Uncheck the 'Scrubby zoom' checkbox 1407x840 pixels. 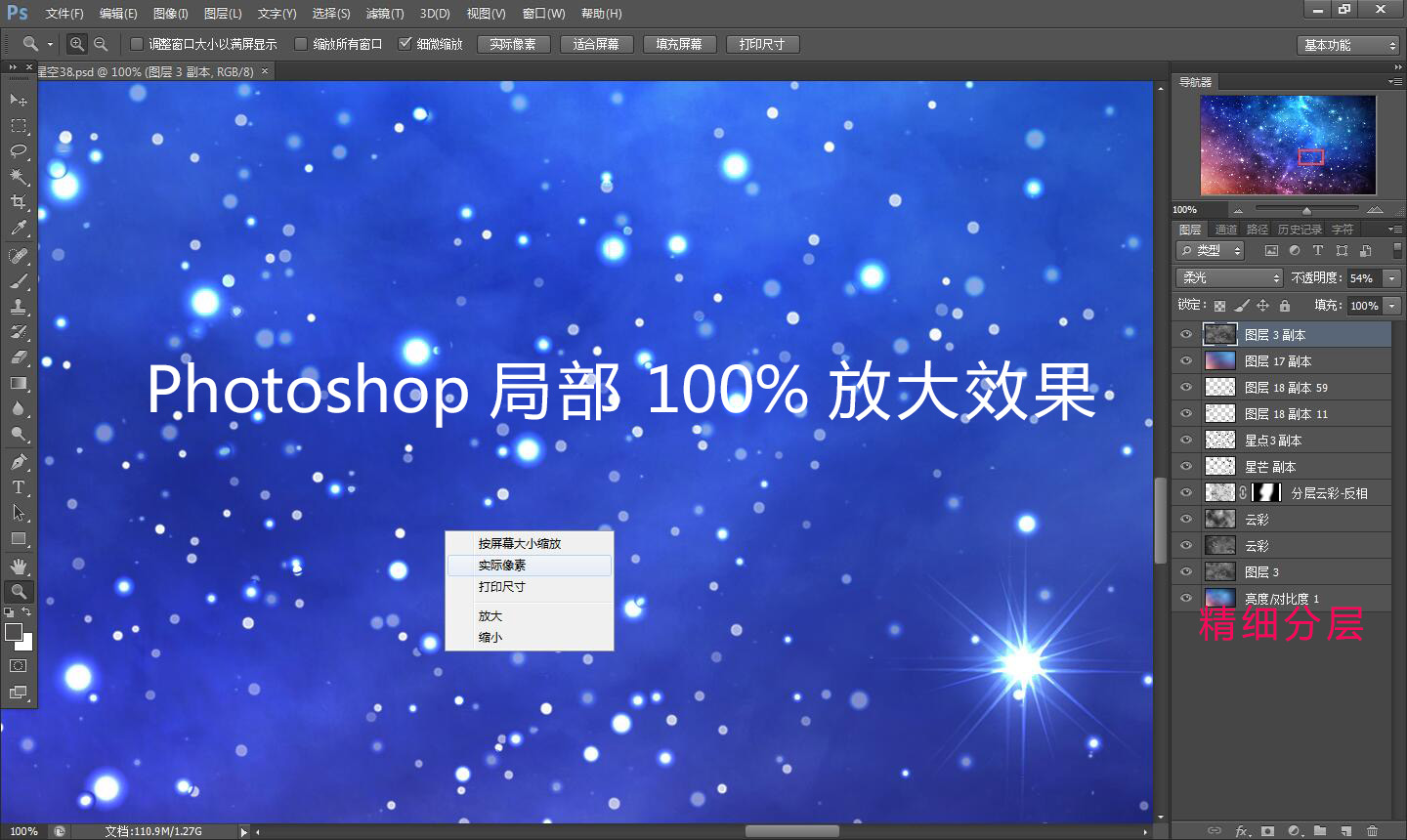[x=405, y=44]
